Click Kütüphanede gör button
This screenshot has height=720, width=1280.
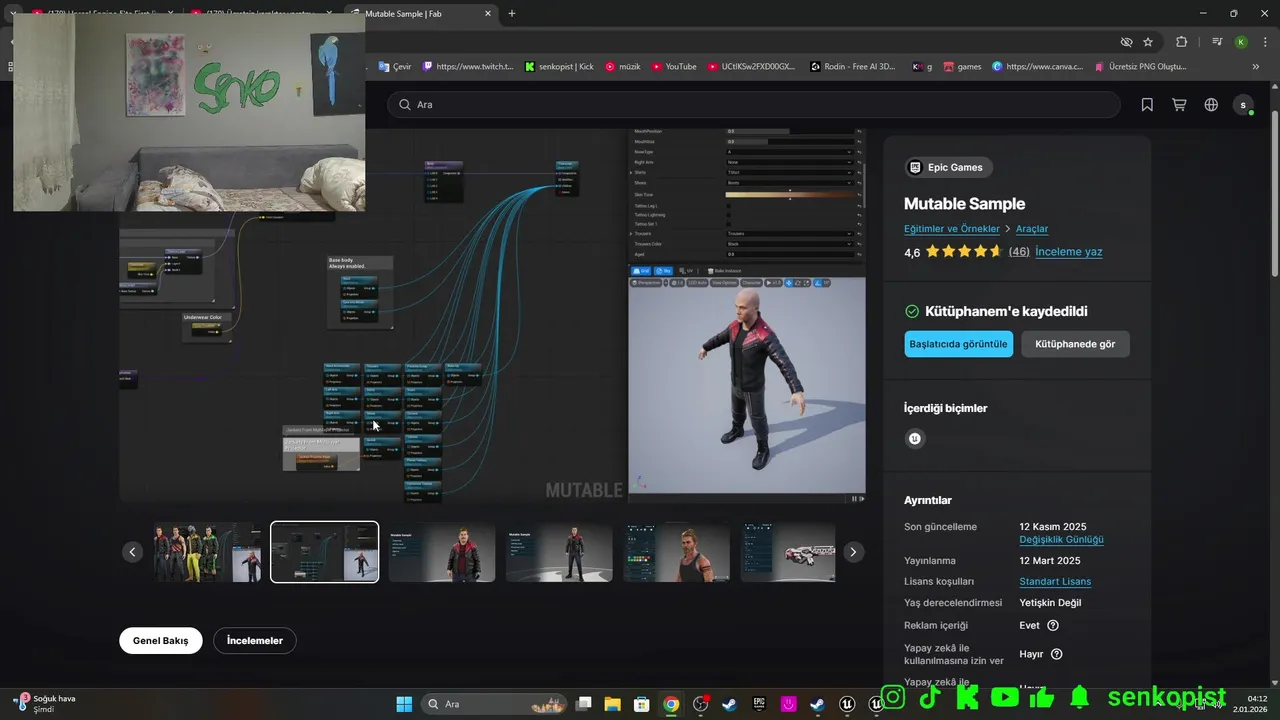[1075, 344]
